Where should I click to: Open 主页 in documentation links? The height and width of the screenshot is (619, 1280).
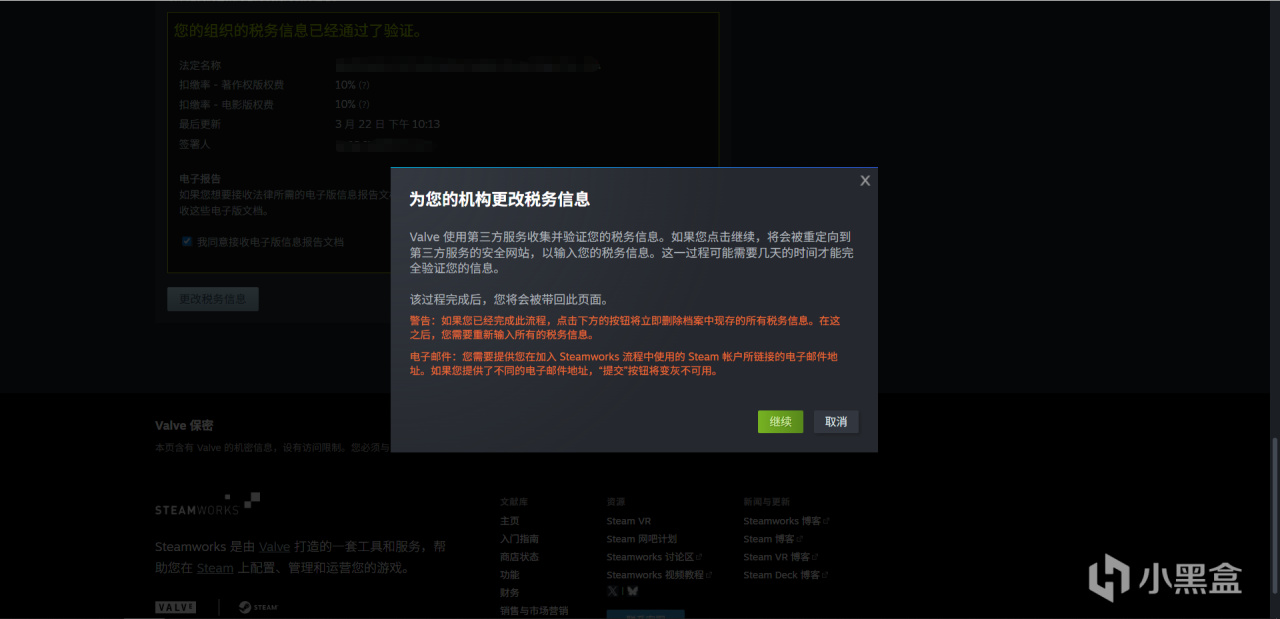coord(510,521)
